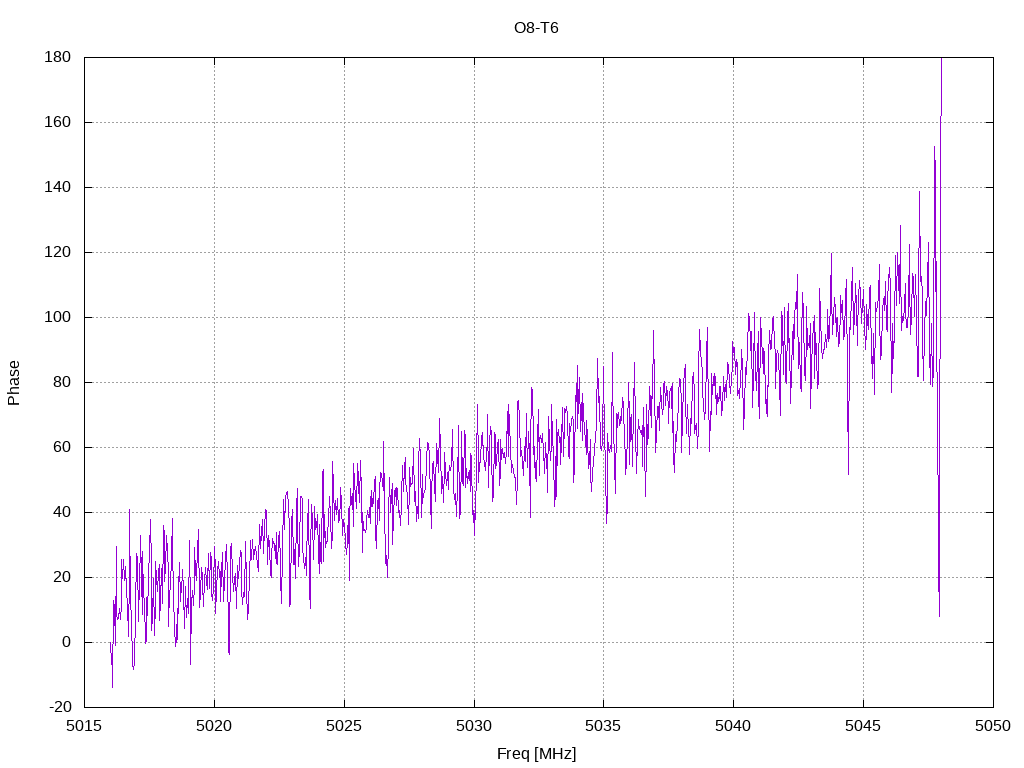Screen dimensions: 1024x768
Task: Click the 160 y-axis tick label
Action: coord(57,122)
